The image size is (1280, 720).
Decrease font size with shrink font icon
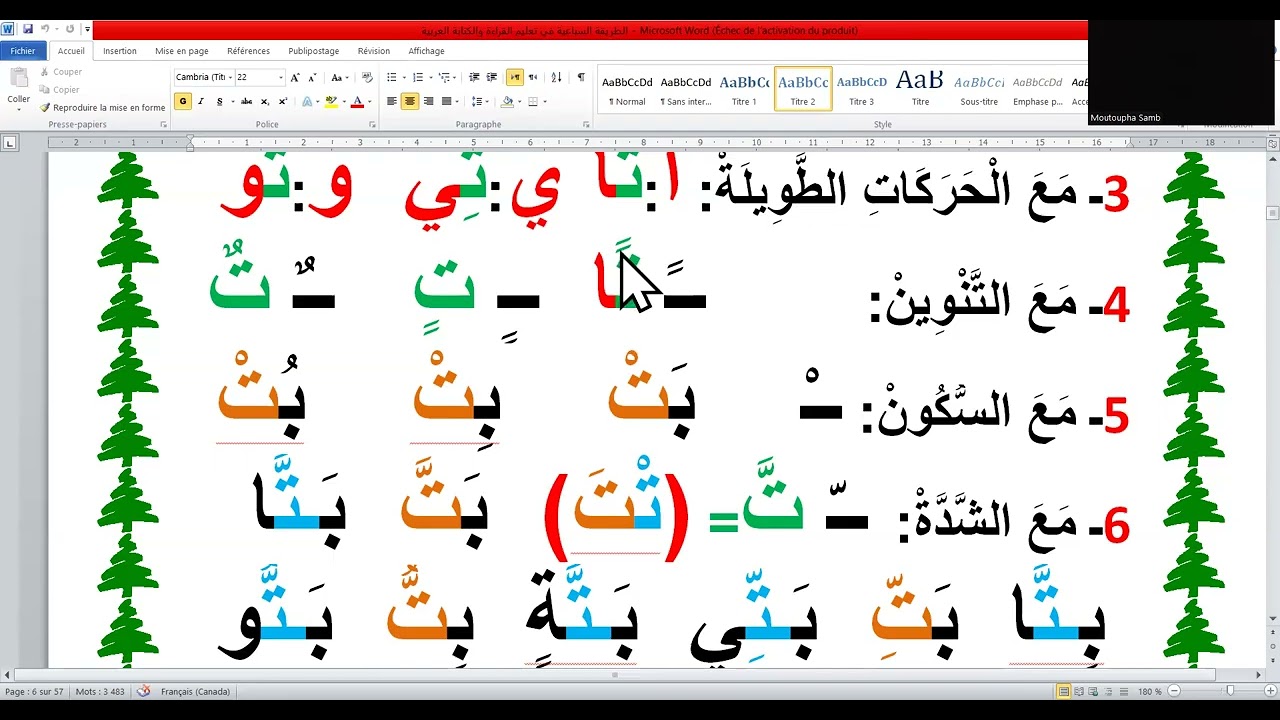[312, 77]
